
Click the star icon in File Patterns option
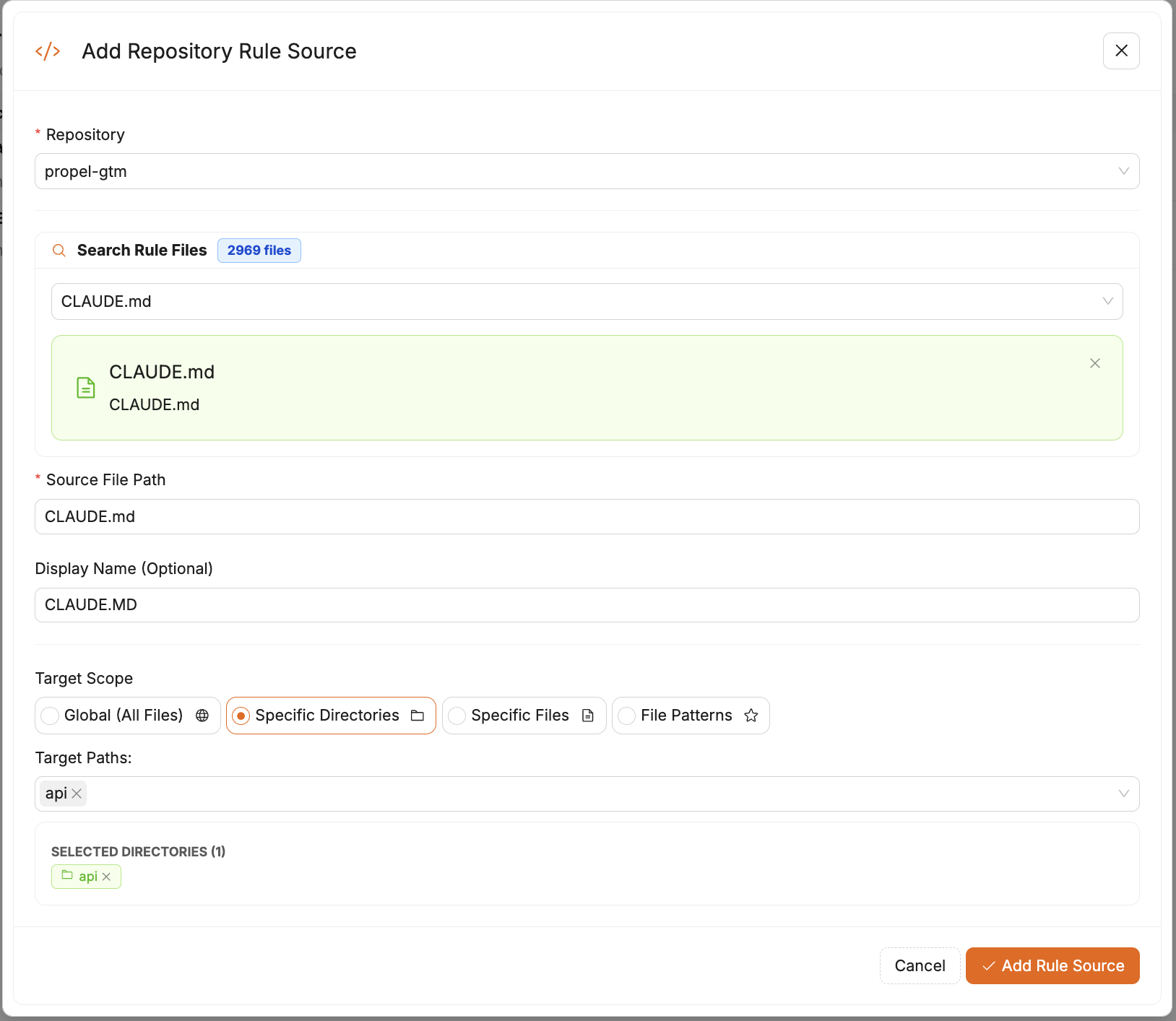point(751,716)
